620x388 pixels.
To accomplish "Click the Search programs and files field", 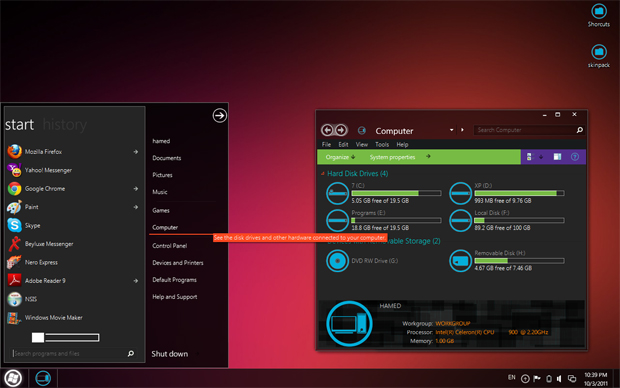I will pos(70,354).
